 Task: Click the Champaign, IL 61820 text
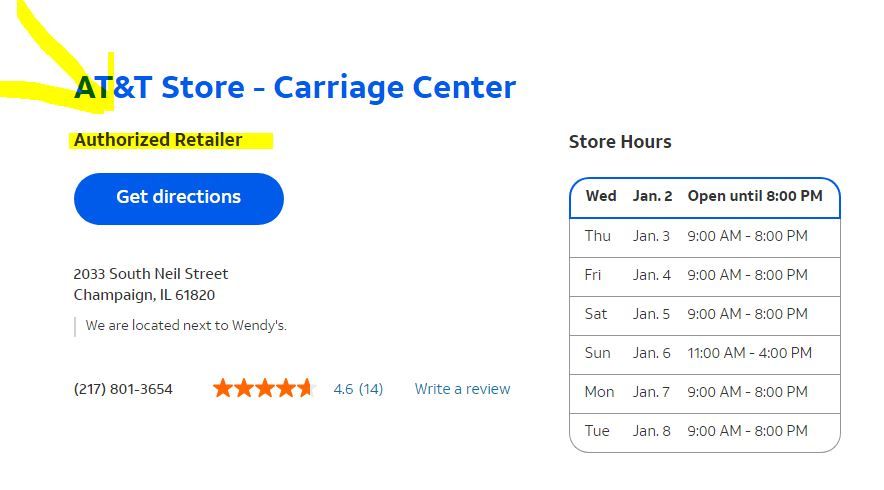[144, 295]
